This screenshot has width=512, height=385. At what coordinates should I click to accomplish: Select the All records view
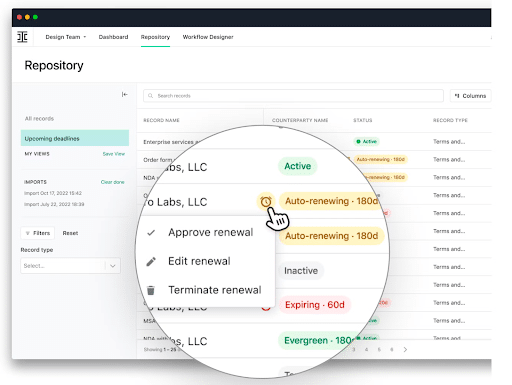(39, 118)
